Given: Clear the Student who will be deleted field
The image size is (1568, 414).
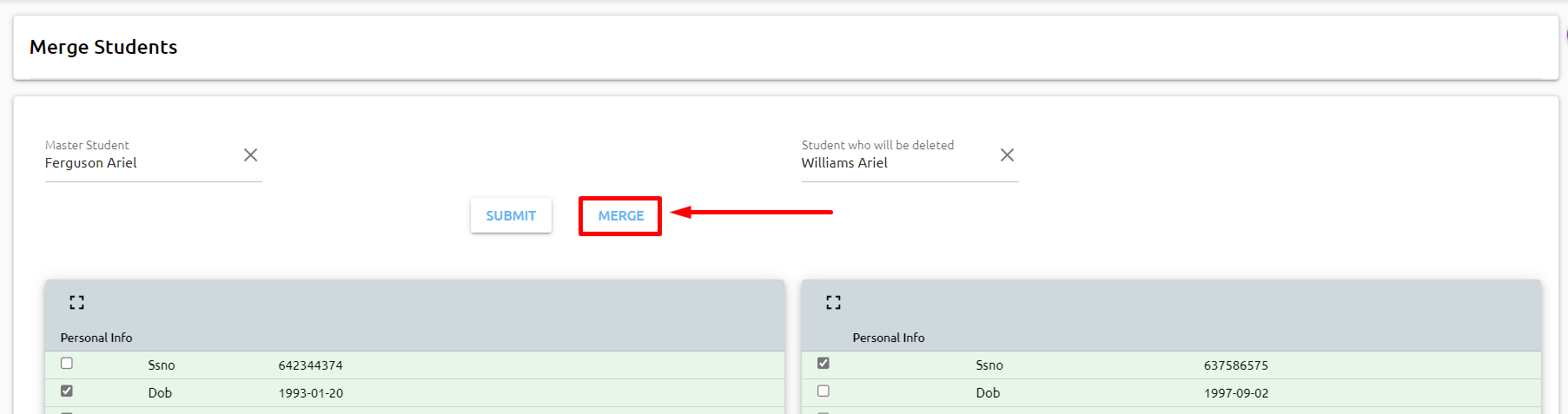Looking at the screenshot, I should coord(1007,155).
